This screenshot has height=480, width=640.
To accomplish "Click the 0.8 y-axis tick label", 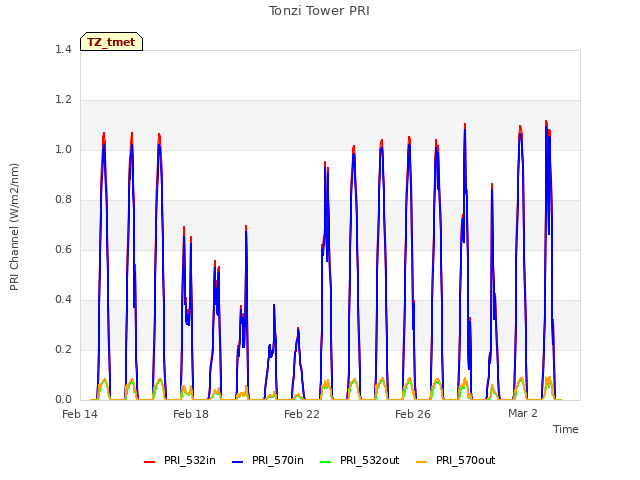I will click(63, 200).
